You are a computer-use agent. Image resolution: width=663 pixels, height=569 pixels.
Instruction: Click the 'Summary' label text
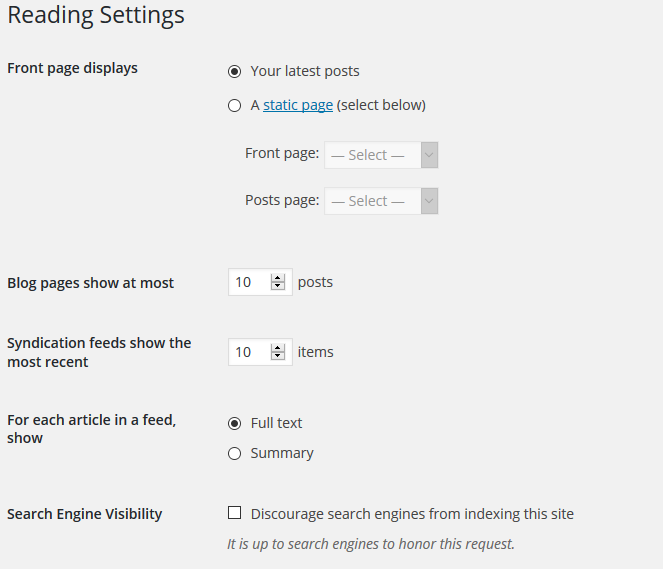click(x=282, y=454)
